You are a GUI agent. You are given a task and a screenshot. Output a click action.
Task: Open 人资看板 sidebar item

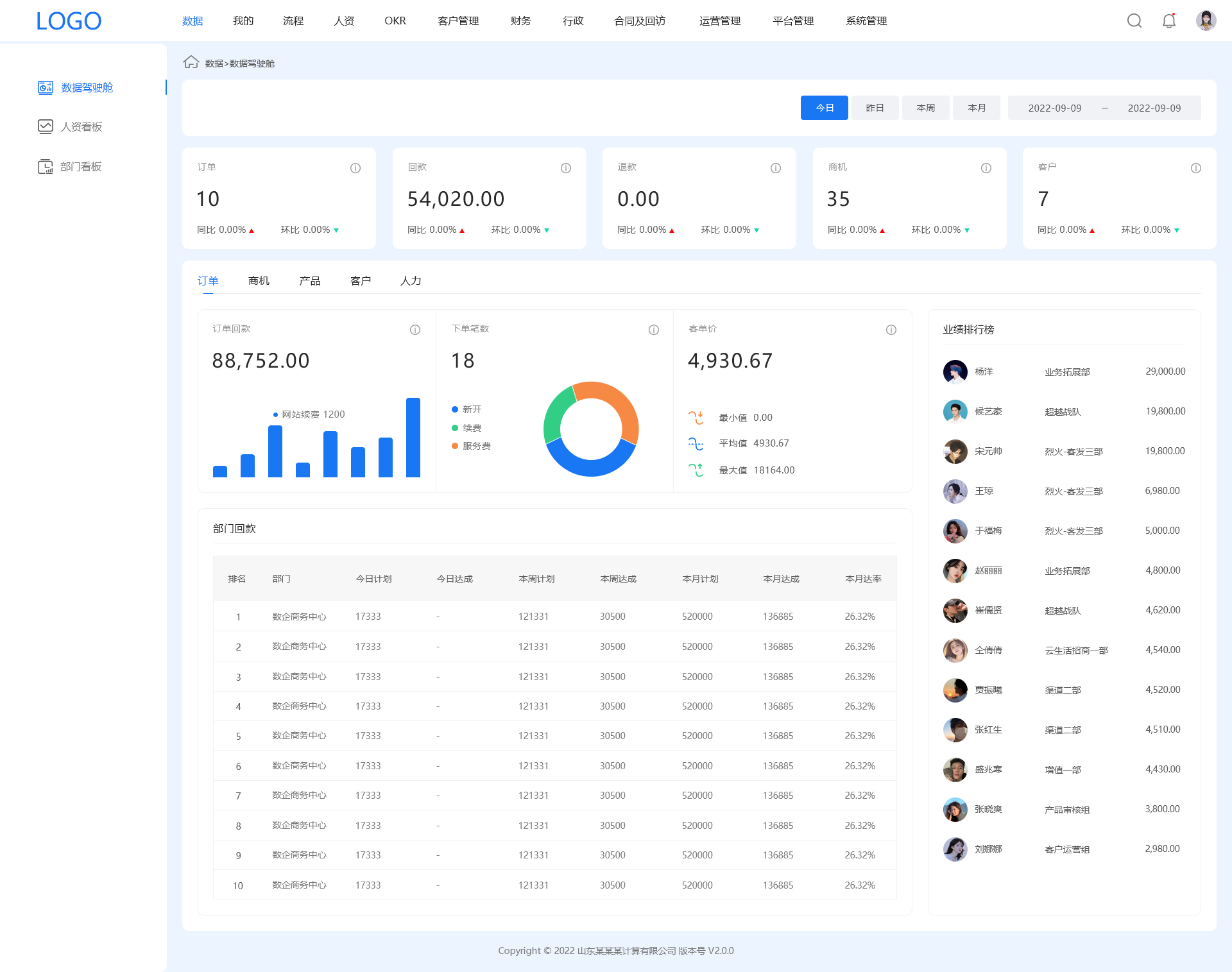(81, 127)
